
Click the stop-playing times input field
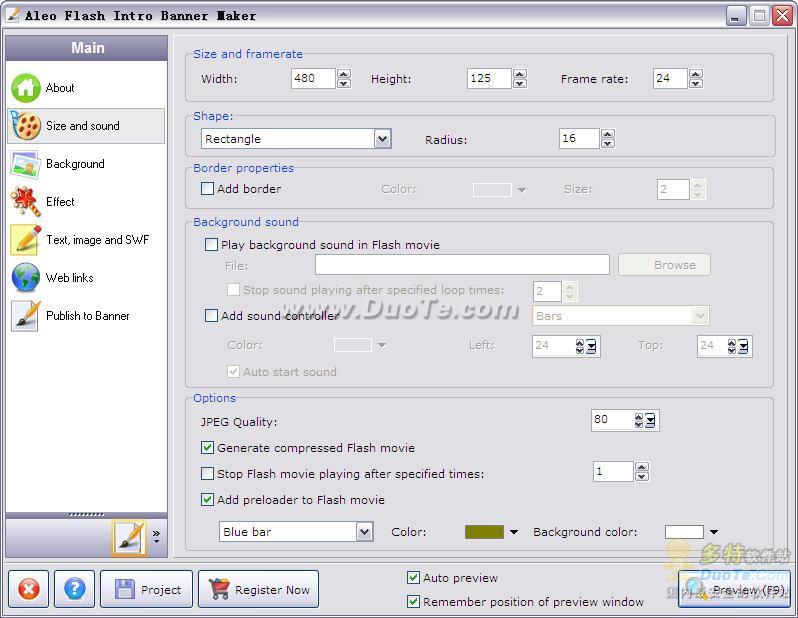click(613, 471)
